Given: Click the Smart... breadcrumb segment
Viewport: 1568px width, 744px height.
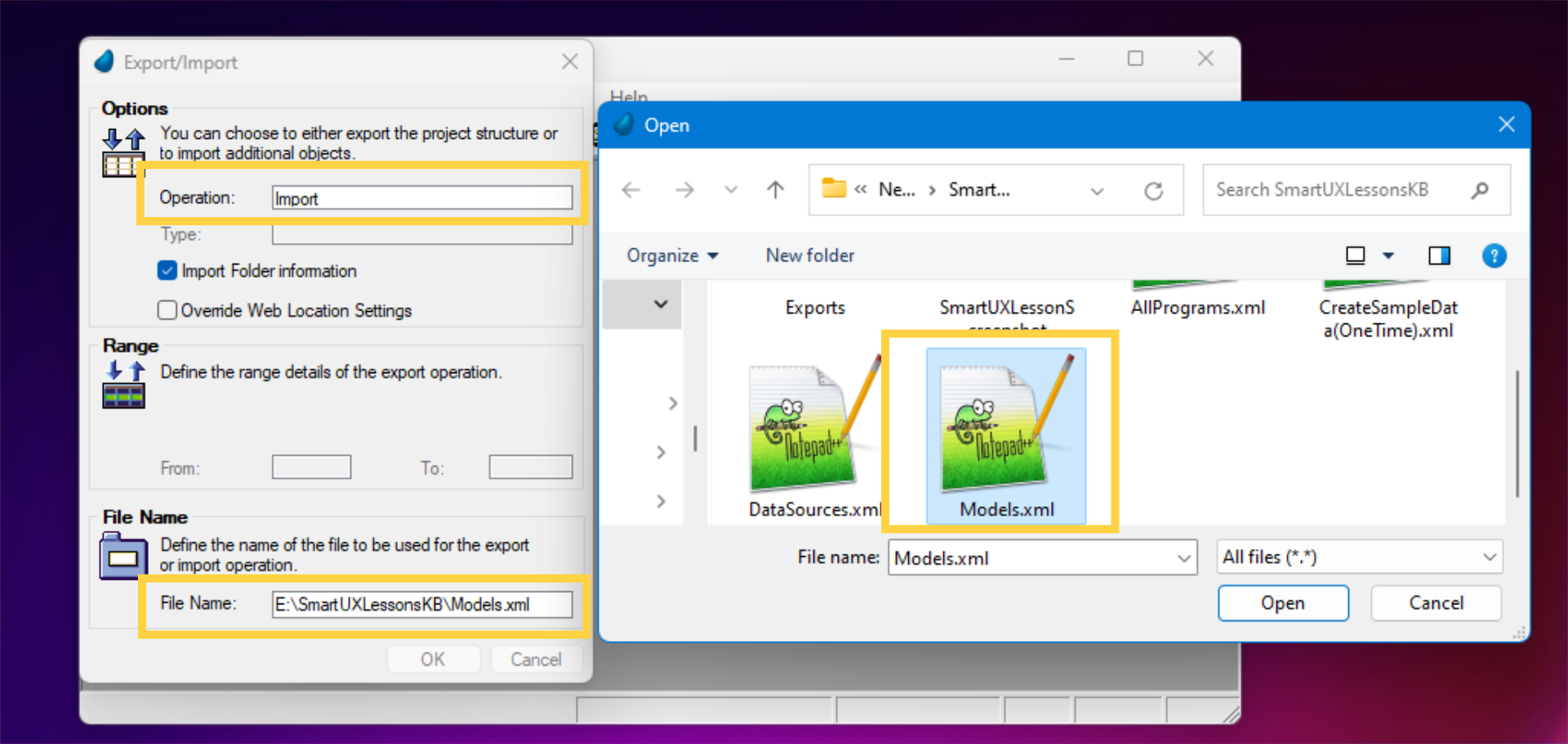Looking at the screenshot, I should 979,190.
